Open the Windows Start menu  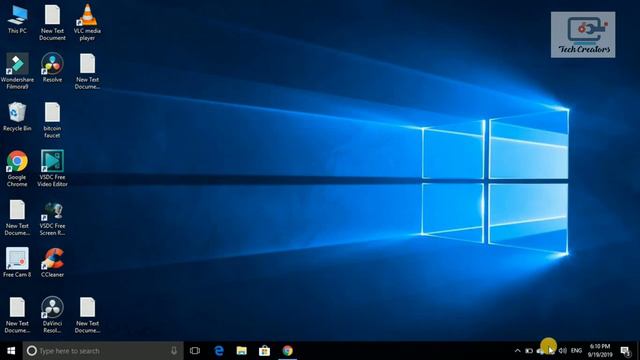point(11,351)
